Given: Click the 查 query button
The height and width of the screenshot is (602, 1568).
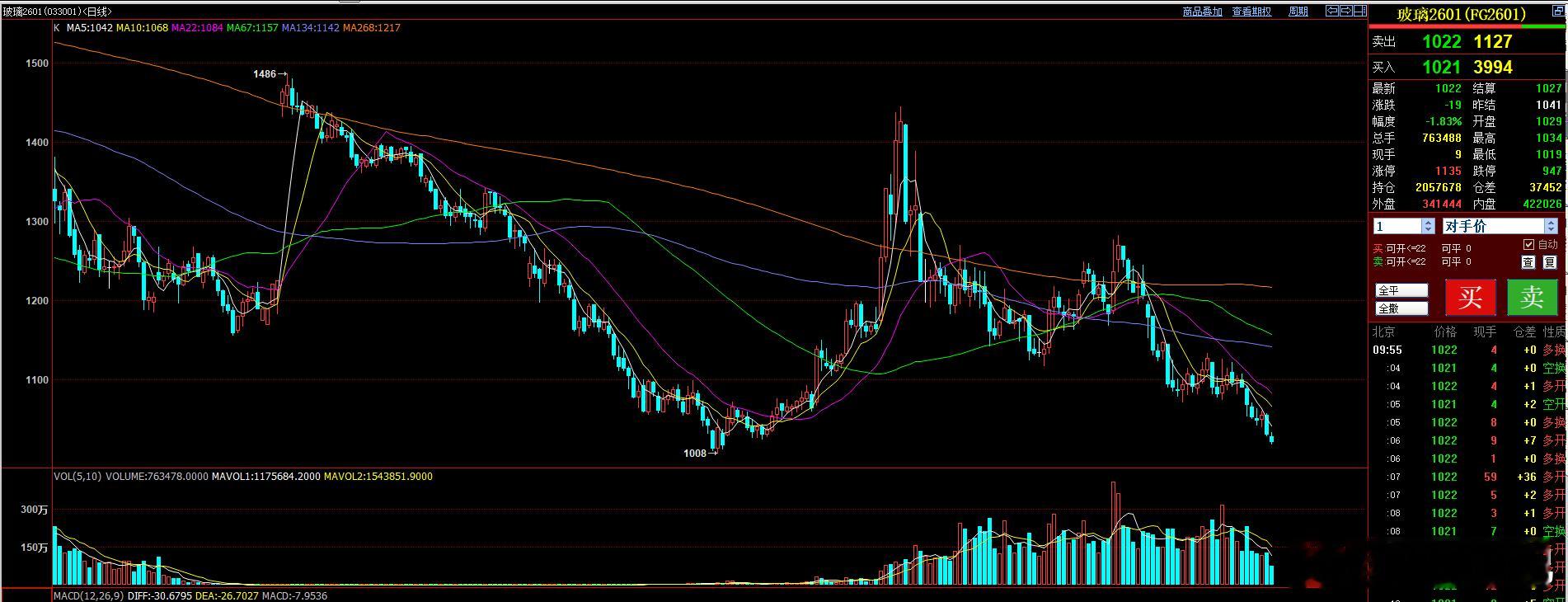Looking at the screenshot, I should pos(1528,262).
